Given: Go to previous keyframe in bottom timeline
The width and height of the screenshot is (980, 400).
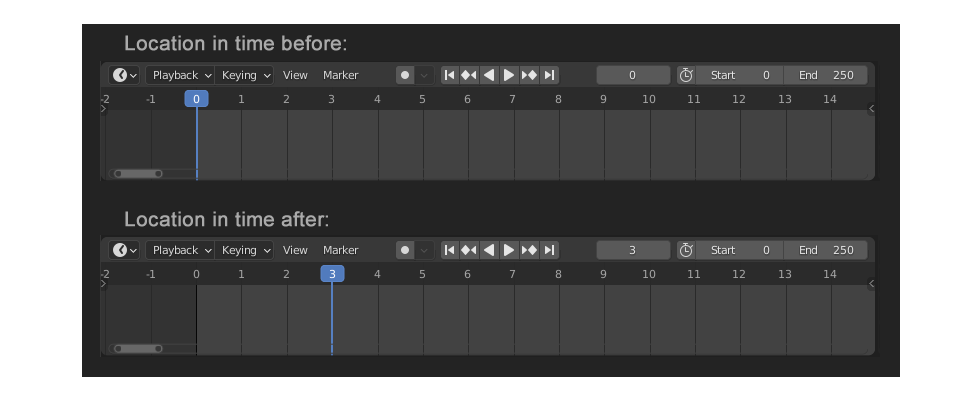Looking at the screenshot, I should pos(469,250).
